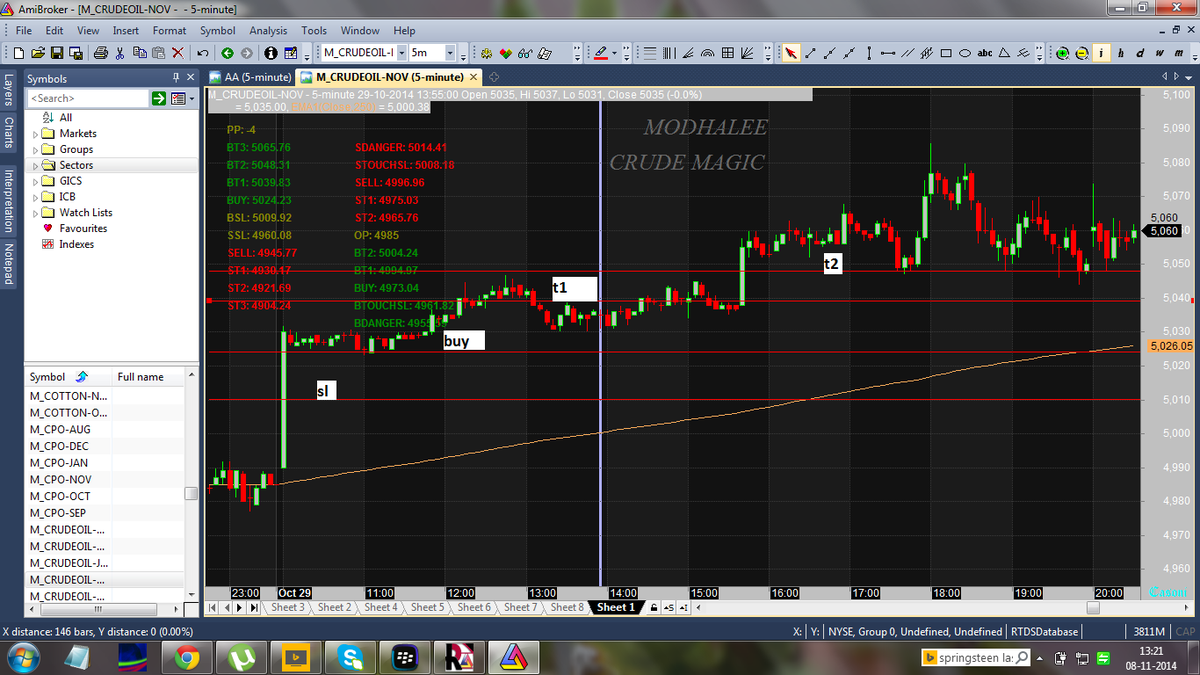Screen dimensions: 1200x675
Task: Select the abc text tool
Action: tap(985, 53)
